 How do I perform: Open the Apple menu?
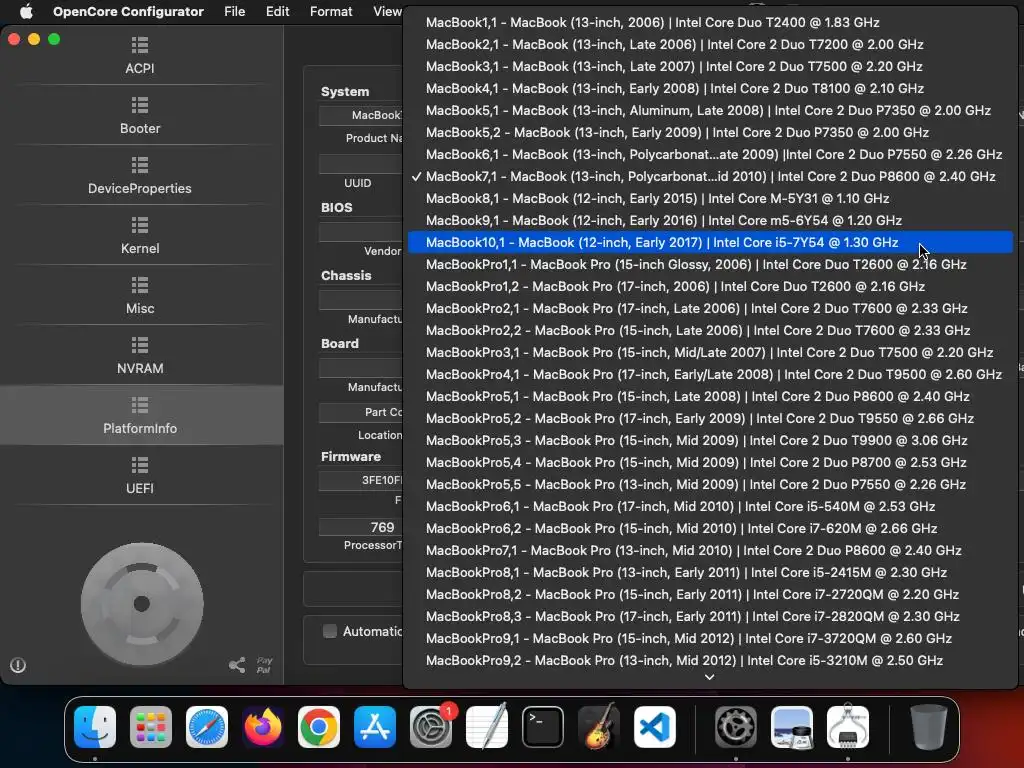tap(26, 11)
